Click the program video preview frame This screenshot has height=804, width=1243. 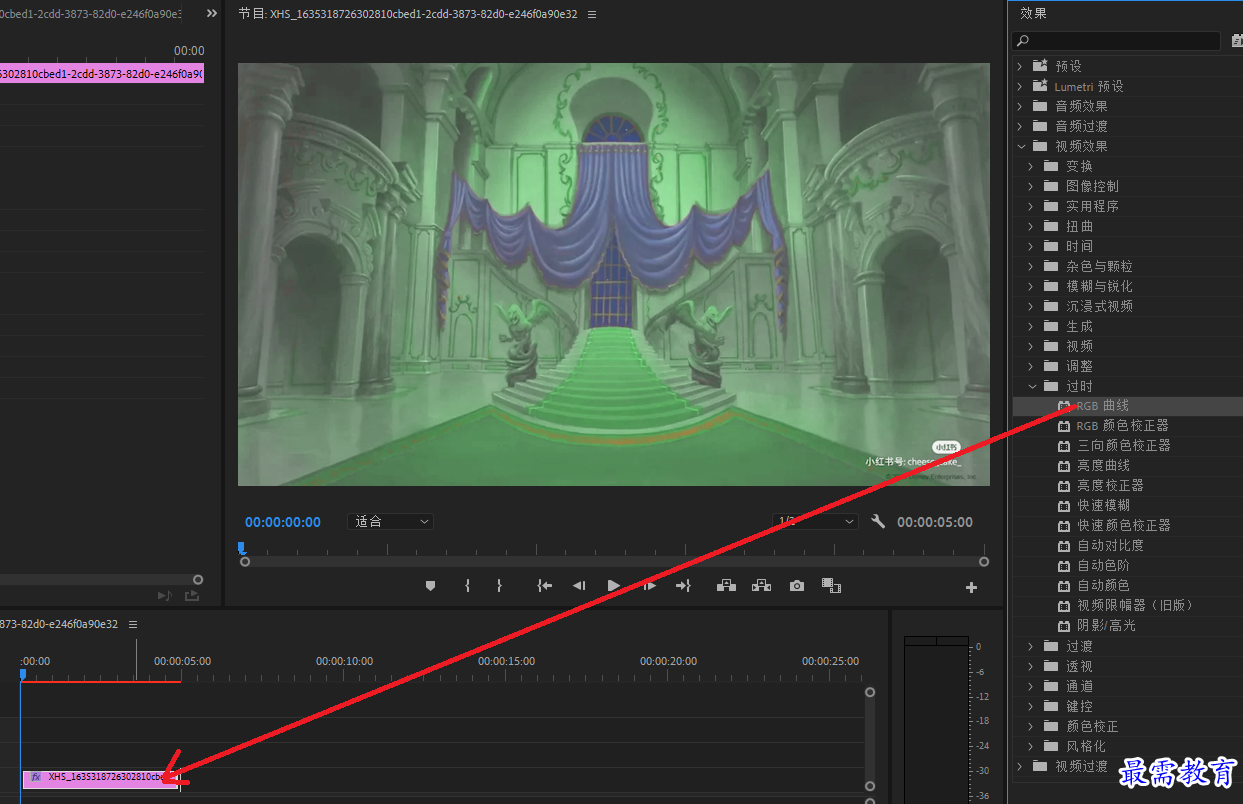(614, 274)
